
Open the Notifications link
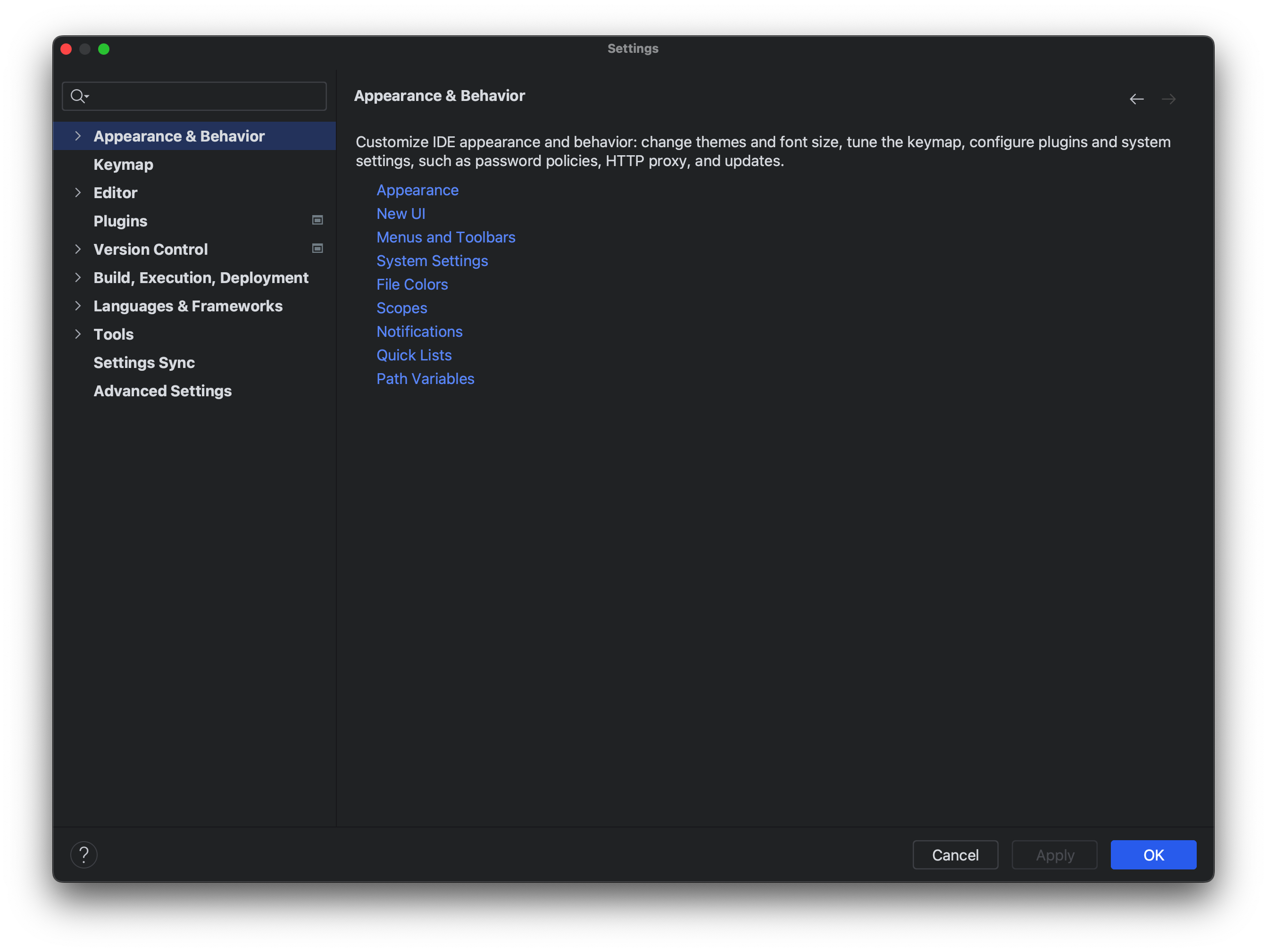tap(419, 332)
